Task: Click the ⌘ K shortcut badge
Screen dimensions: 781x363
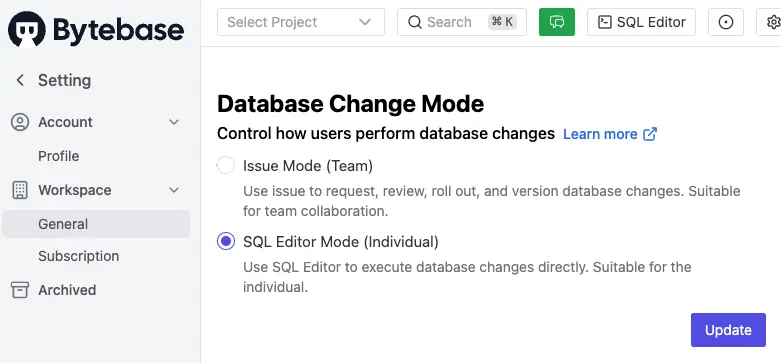Action: (x=502, y=22)
